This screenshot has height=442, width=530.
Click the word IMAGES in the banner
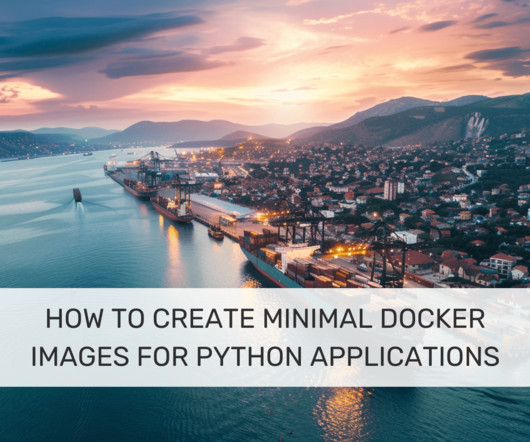(x=80, y=356)
